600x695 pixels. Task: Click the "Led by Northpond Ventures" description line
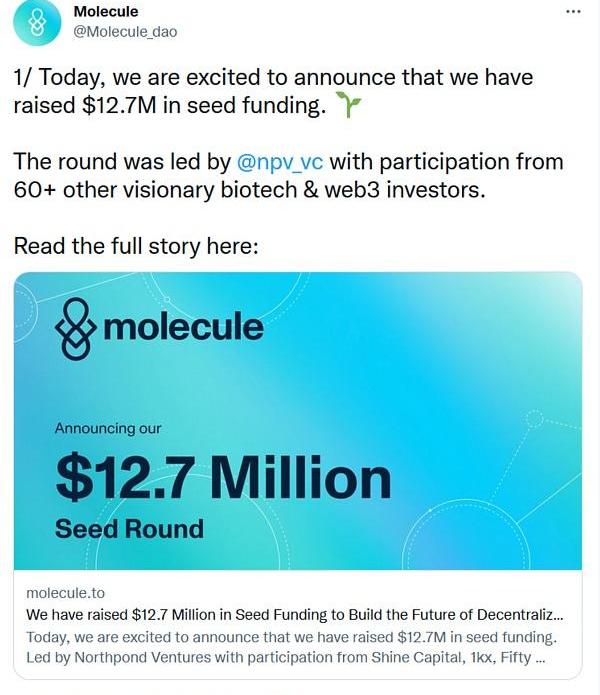point(284,660)
